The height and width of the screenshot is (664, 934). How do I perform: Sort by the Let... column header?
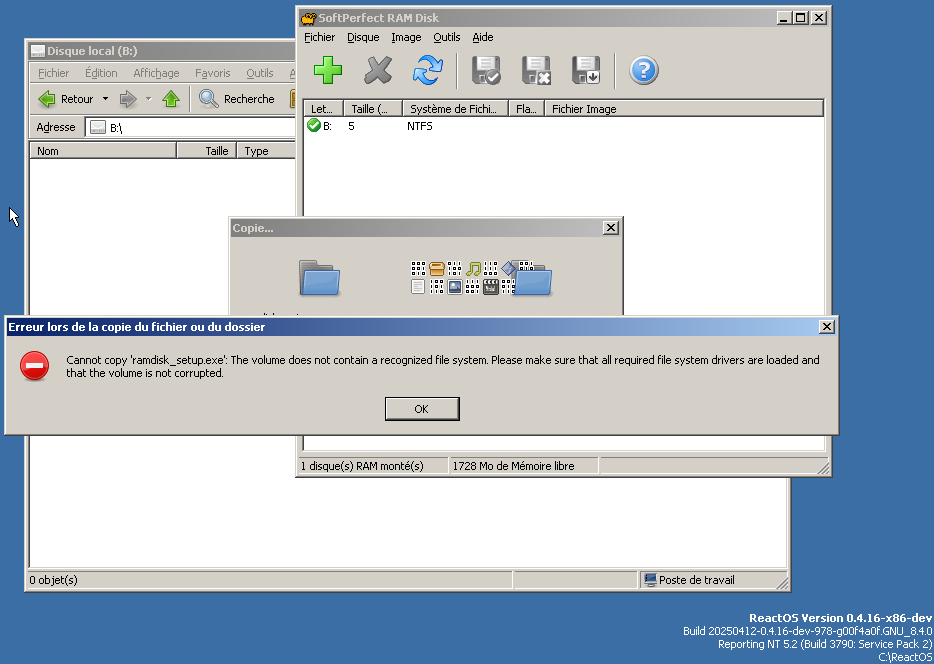click(323, 108)
